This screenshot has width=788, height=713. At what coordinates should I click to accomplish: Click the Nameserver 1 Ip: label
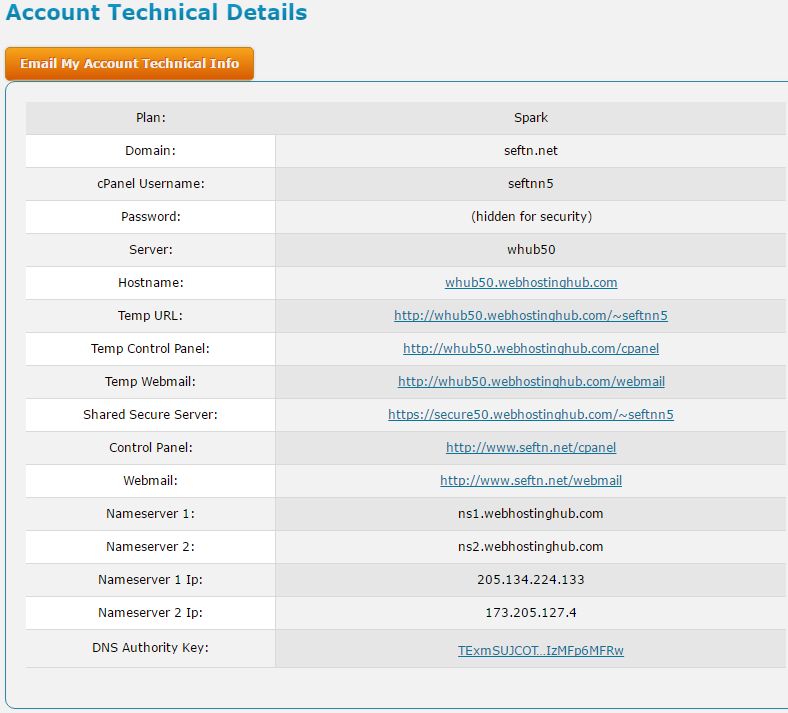coord(150,579)
